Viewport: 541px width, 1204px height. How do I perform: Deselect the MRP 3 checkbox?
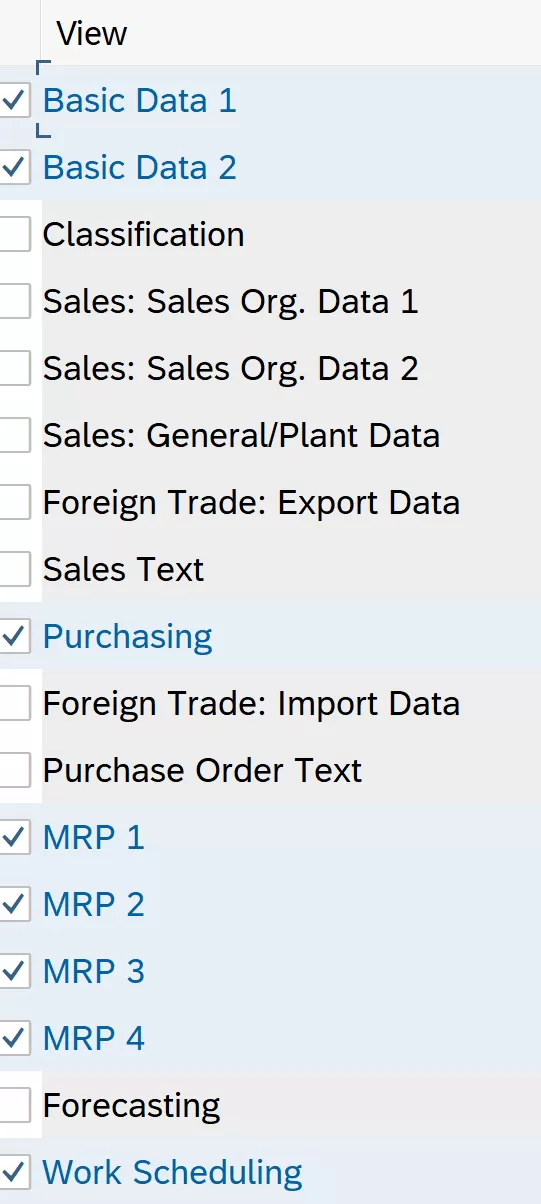click(x=14, y=971)
